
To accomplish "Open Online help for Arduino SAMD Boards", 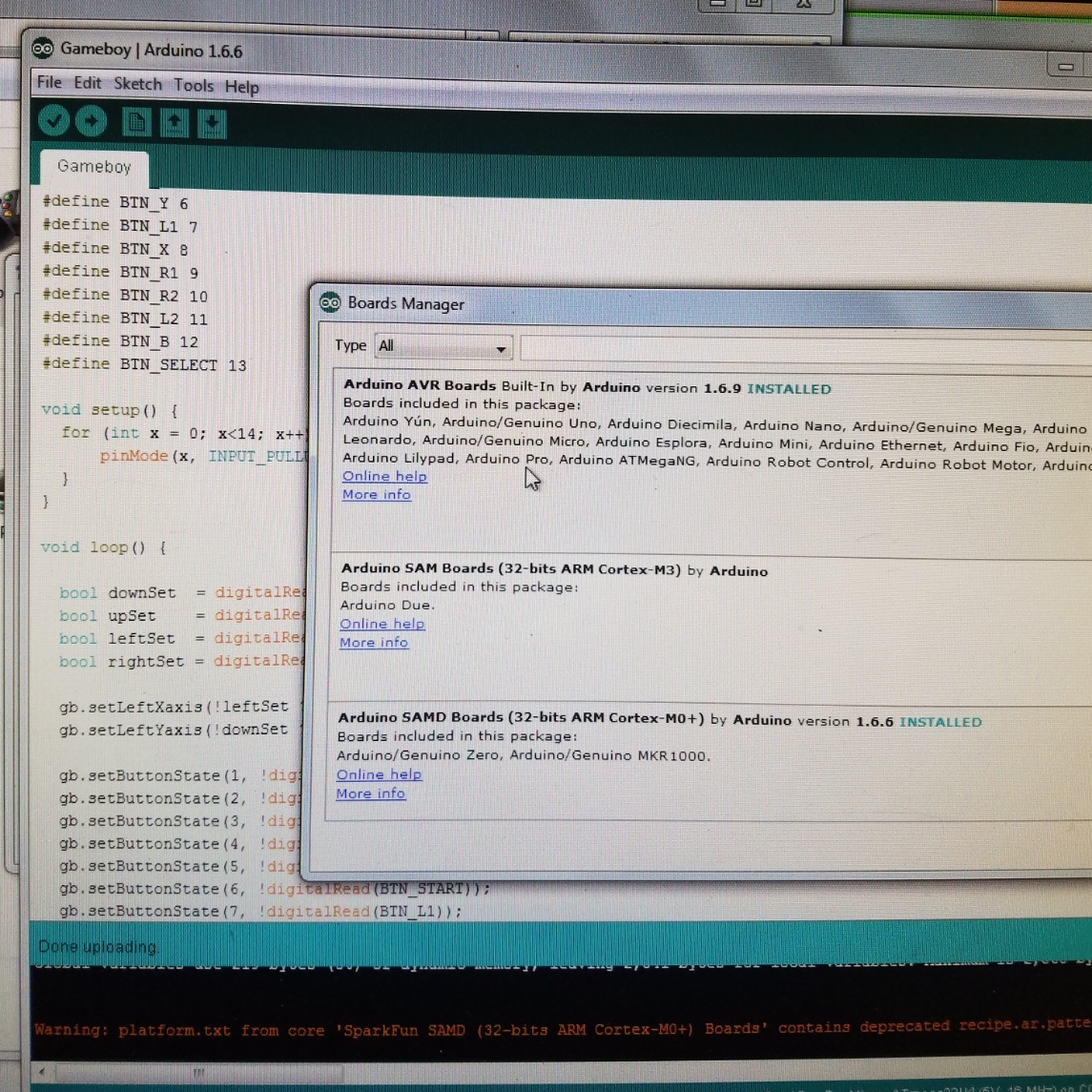I will (x=379, y=774).
